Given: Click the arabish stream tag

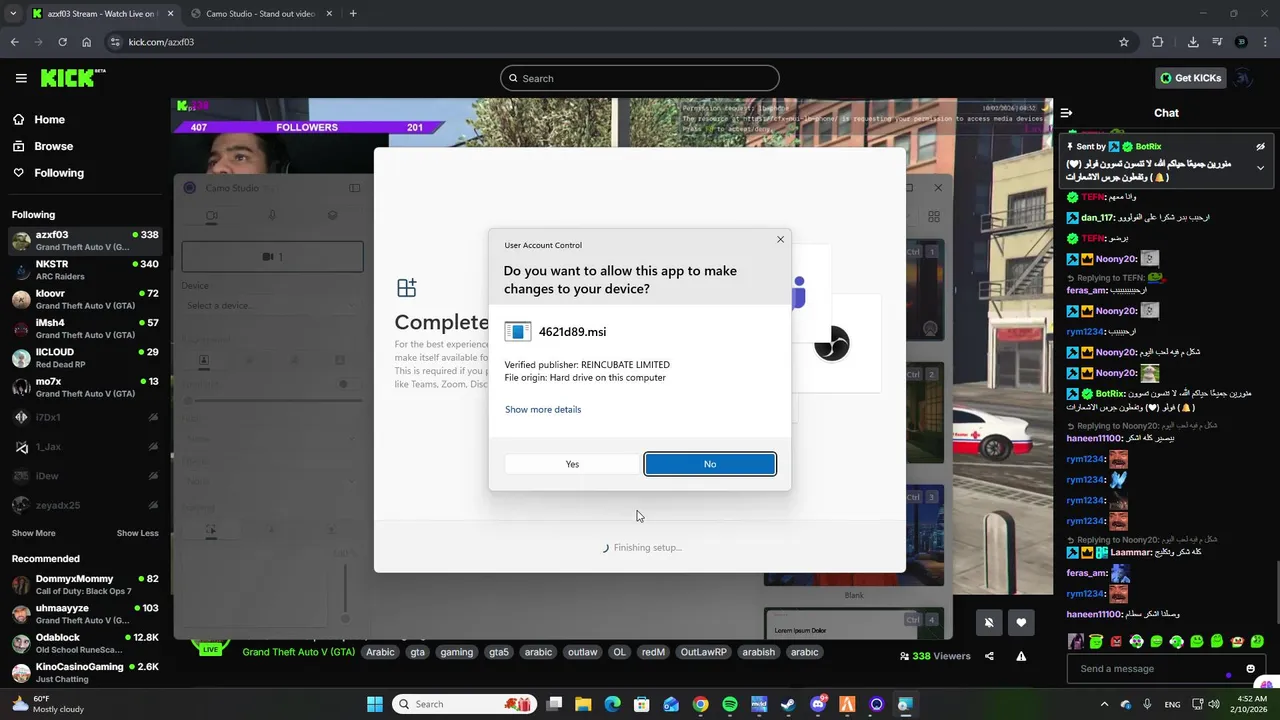Looking at the screenshot, I should tap(758, 652).
